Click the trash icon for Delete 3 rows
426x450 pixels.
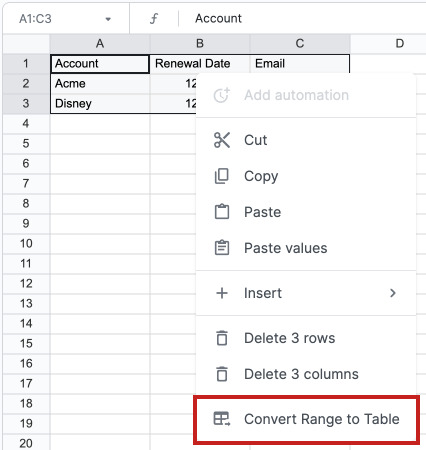point(222,338)
